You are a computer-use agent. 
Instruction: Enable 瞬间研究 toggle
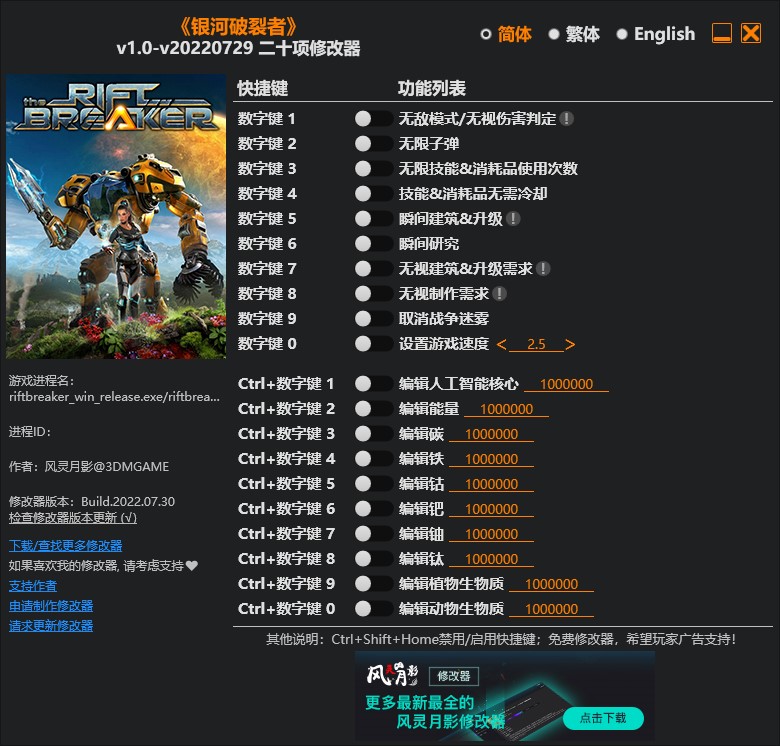pos(374,244)
